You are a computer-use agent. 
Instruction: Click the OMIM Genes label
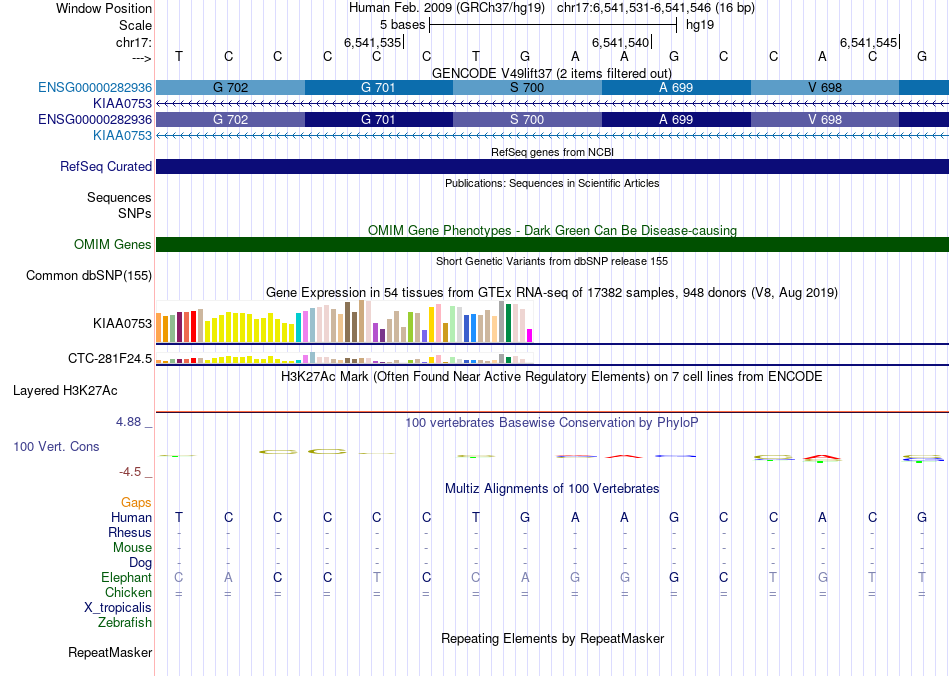click(113, 244)
